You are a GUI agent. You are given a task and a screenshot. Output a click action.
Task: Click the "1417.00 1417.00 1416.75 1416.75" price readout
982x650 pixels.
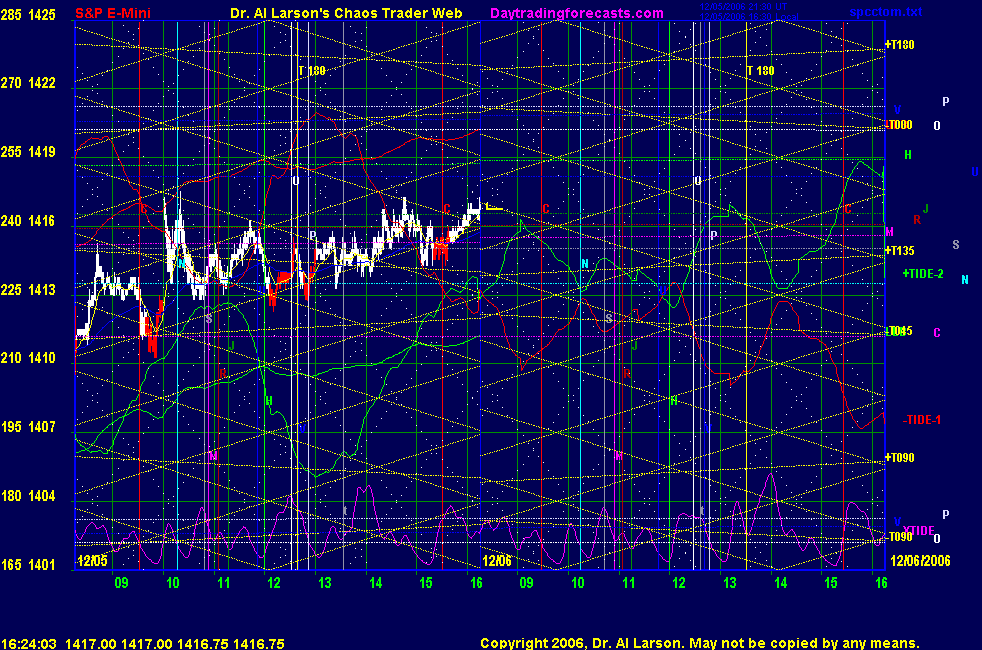tap(175, 643)
